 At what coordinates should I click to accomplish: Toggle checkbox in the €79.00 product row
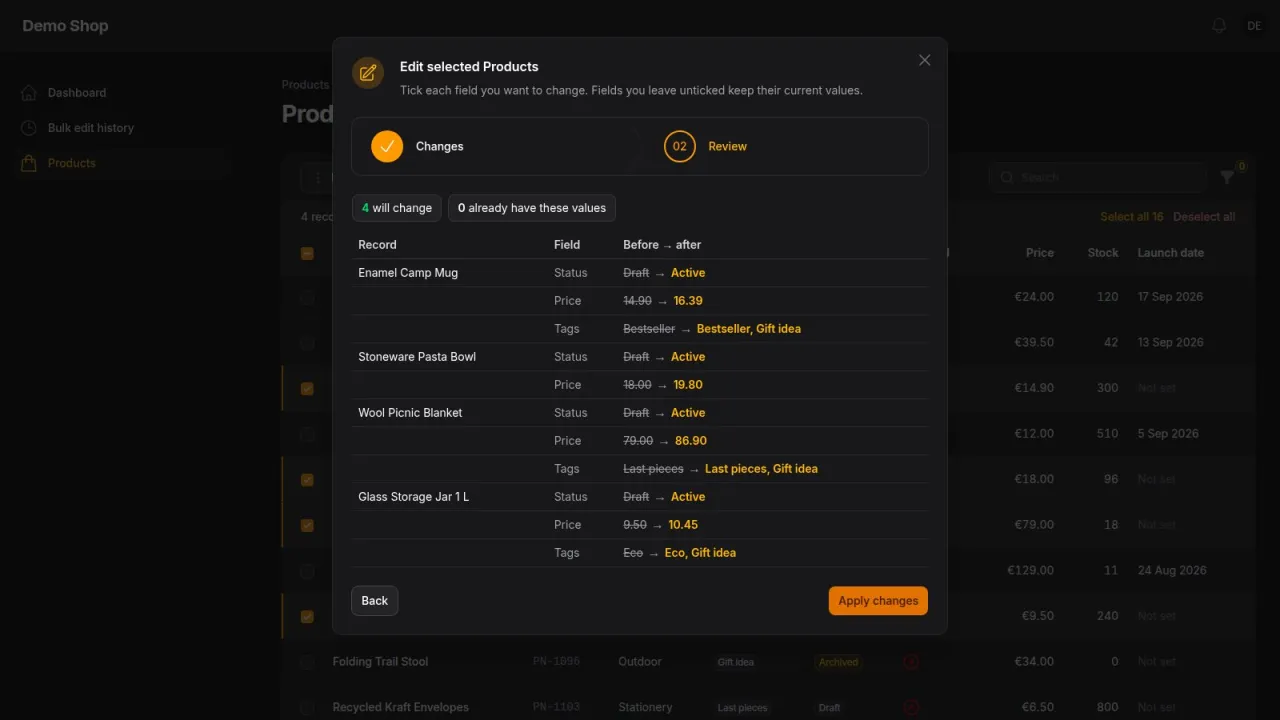tap(307, 525)
